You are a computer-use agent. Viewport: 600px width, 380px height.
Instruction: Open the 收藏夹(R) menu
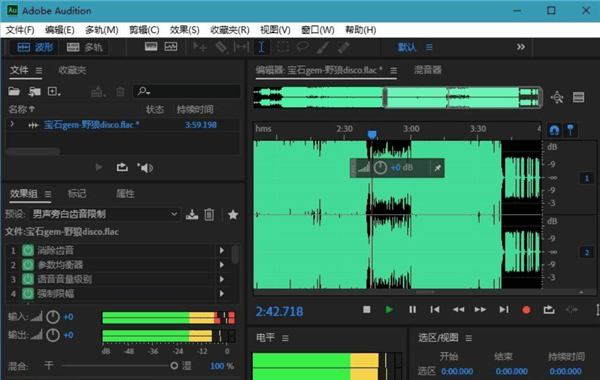tap(230, 30)
